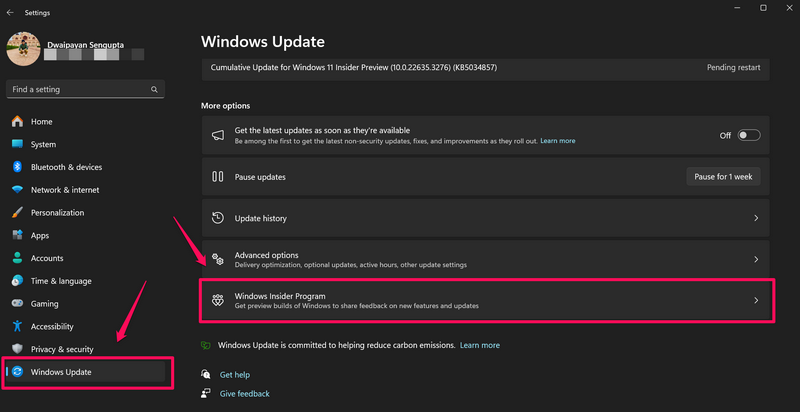Expand Update history chevron

(756, 218)
